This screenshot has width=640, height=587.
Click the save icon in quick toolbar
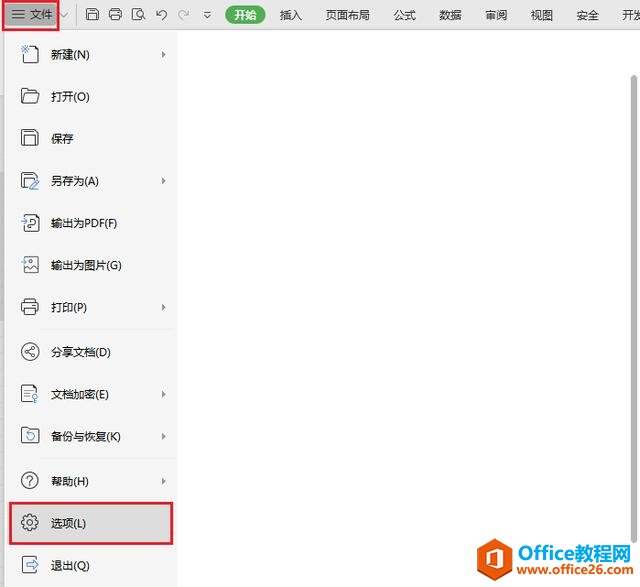[92, 15]
